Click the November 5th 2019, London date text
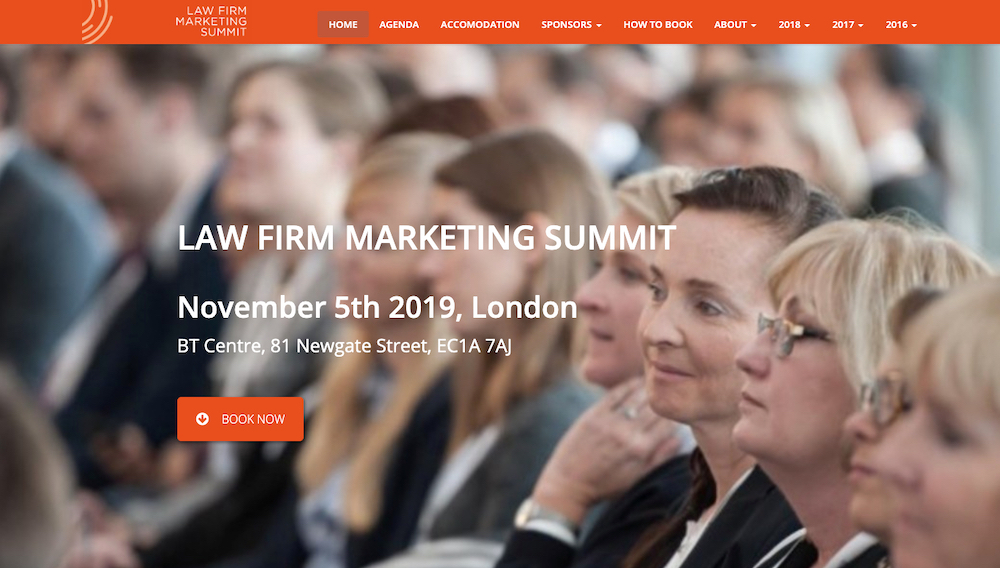The height and width of the screenshot is (568, 1000). [x=378, y=307]
